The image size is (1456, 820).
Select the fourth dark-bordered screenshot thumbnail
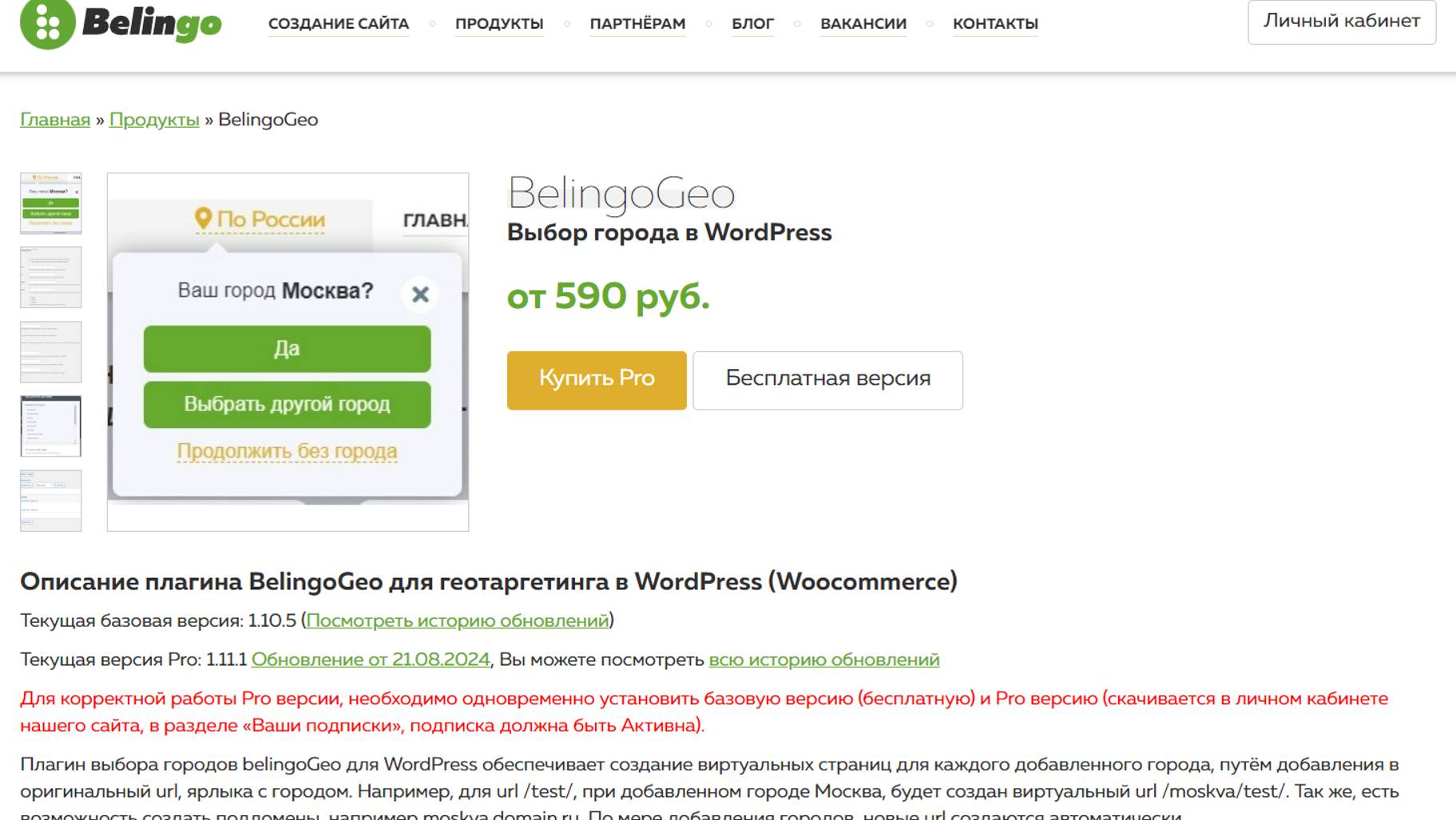pos(50,426)
